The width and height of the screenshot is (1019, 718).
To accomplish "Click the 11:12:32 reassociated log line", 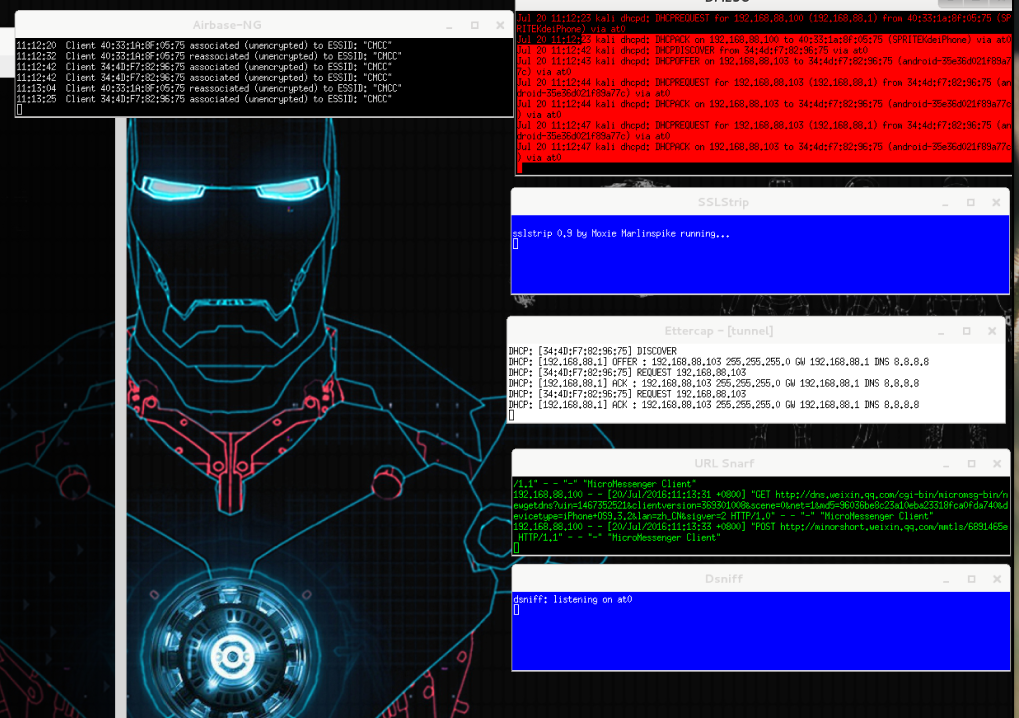I will [x=209, y=57].
